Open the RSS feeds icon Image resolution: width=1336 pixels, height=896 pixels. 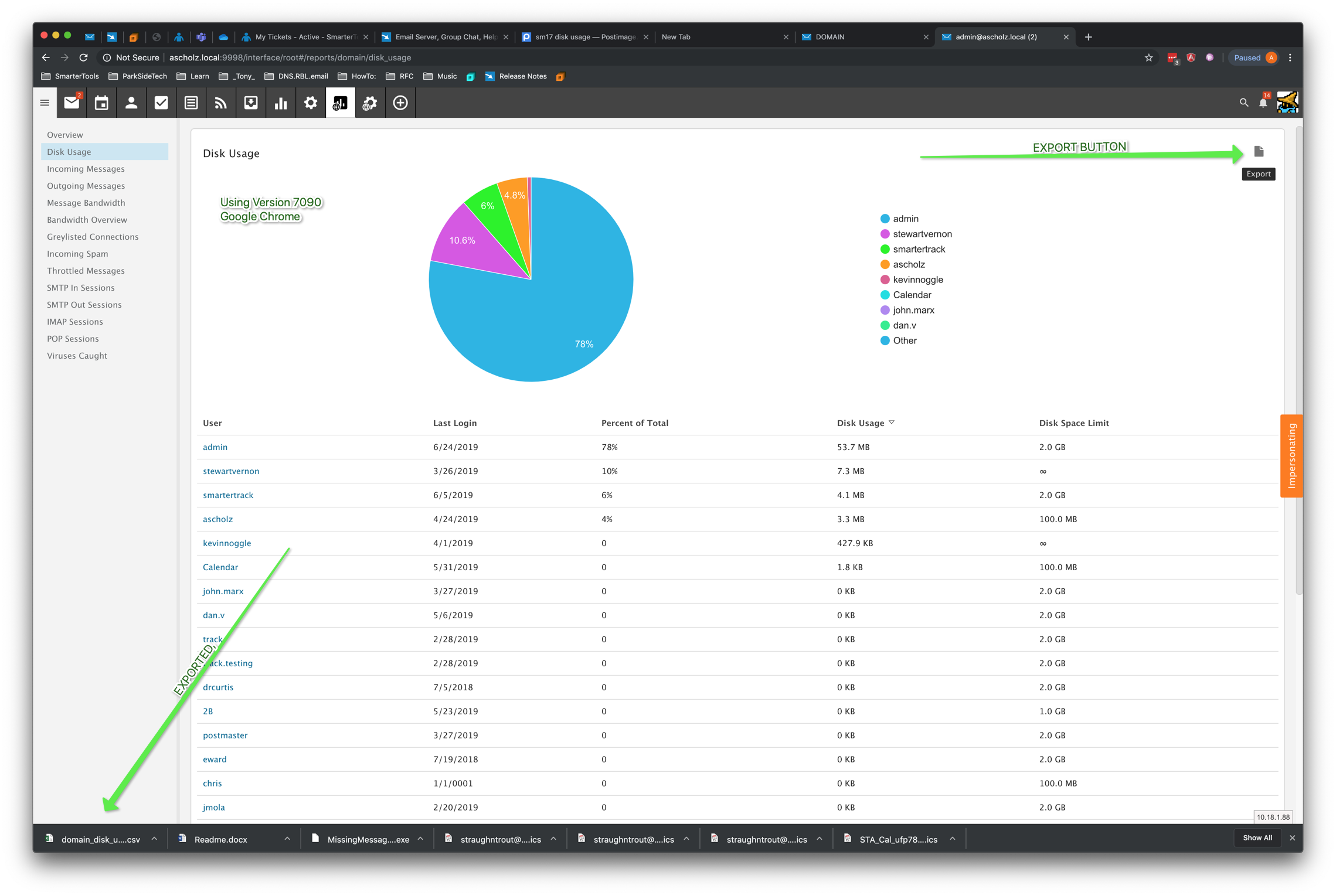(221, 103)
